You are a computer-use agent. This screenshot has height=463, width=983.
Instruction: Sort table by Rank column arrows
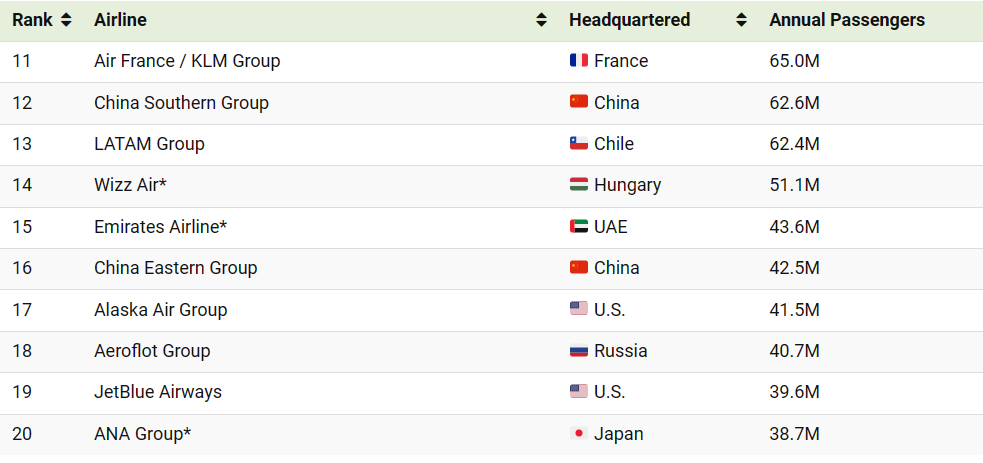(x=66, y=20)
